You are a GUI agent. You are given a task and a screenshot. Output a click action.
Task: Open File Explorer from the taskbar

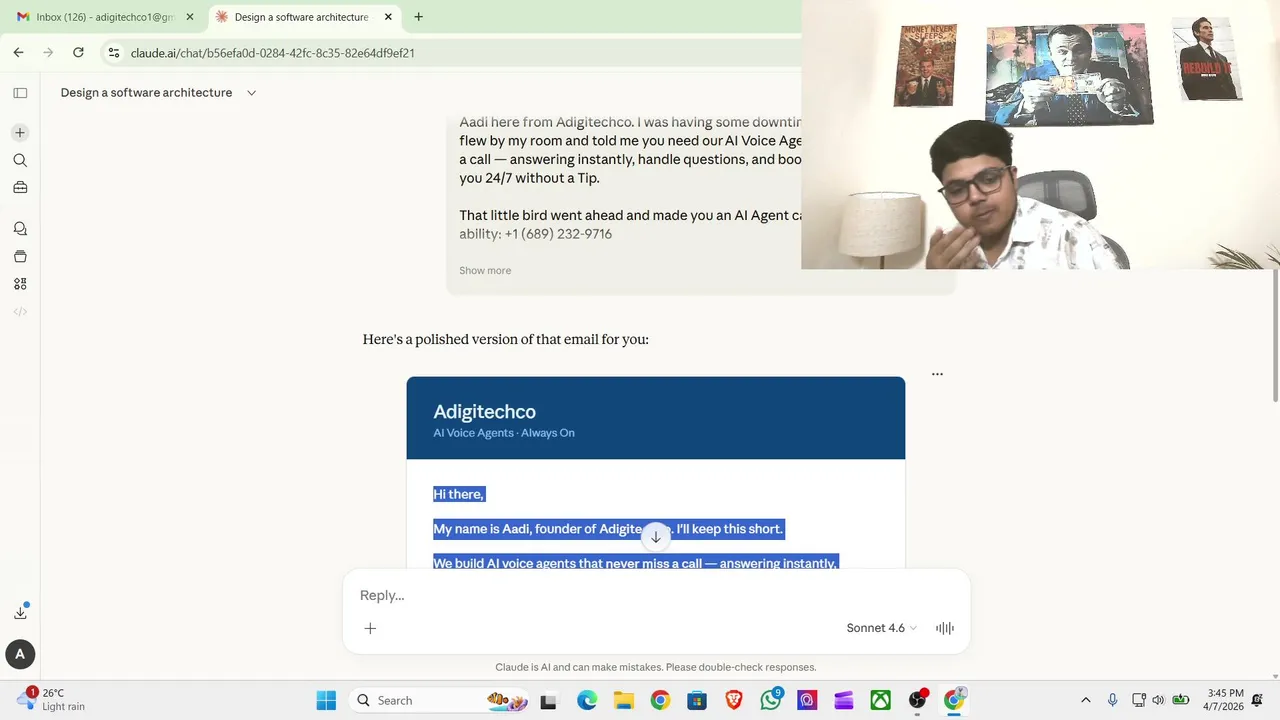click(624, 701)
